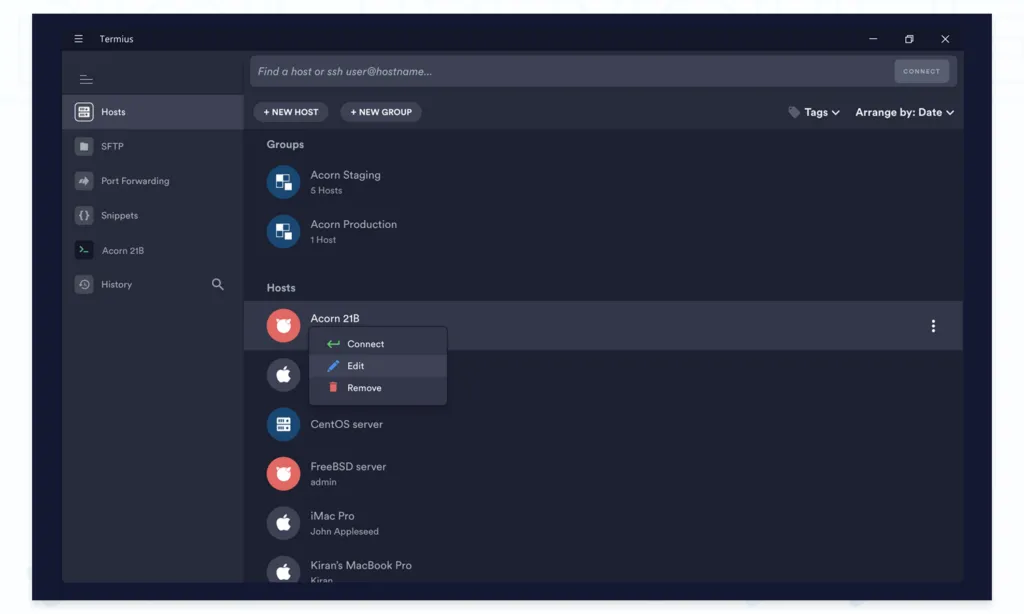The image size is (1024, 614).
Task: Collapse the sidebar using the lines icon
Action: coord(86,80)
